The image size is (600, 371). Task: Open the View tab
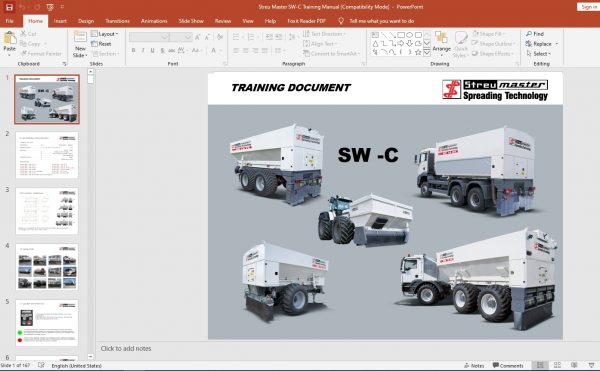tap(248, 21)
